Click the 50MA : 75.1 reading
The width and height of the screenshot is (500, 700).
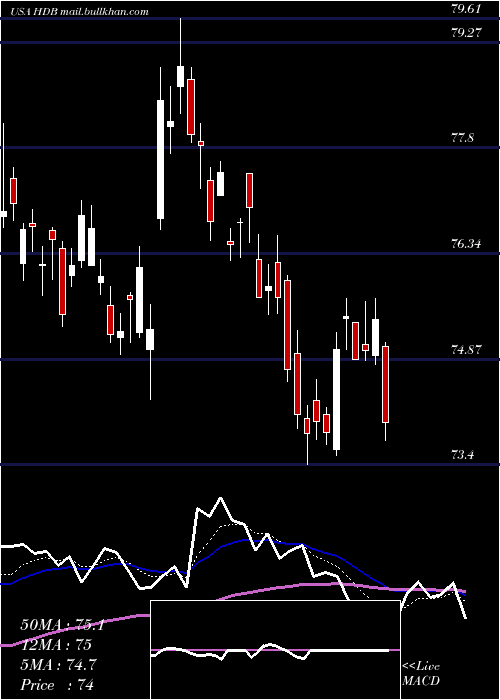(62, 625)
